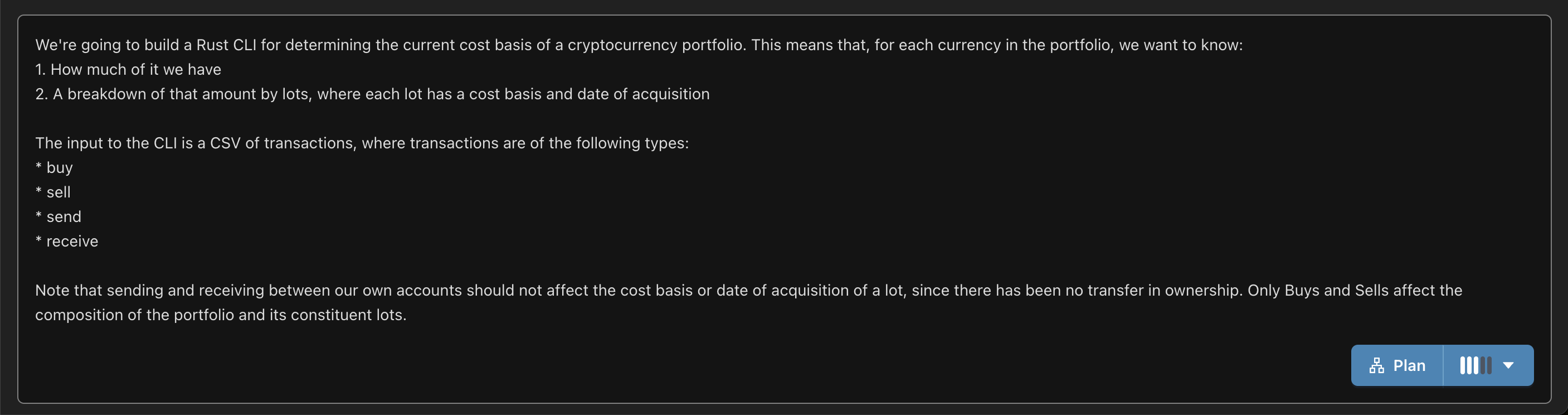Click the 'The input to the CLI is a CSV' line
The image size is (1568, 415).
point(362,143)
